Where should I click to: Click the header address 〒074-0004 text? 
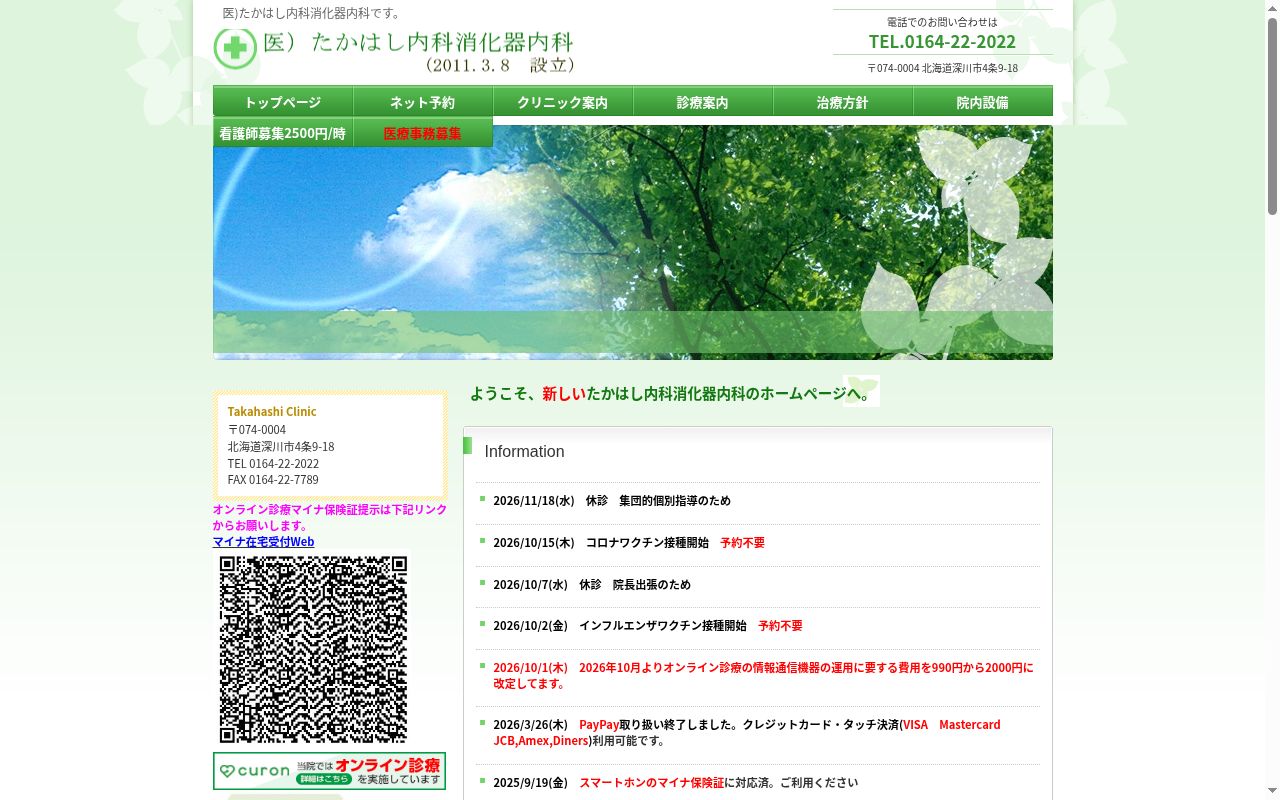tap(942, 68)
